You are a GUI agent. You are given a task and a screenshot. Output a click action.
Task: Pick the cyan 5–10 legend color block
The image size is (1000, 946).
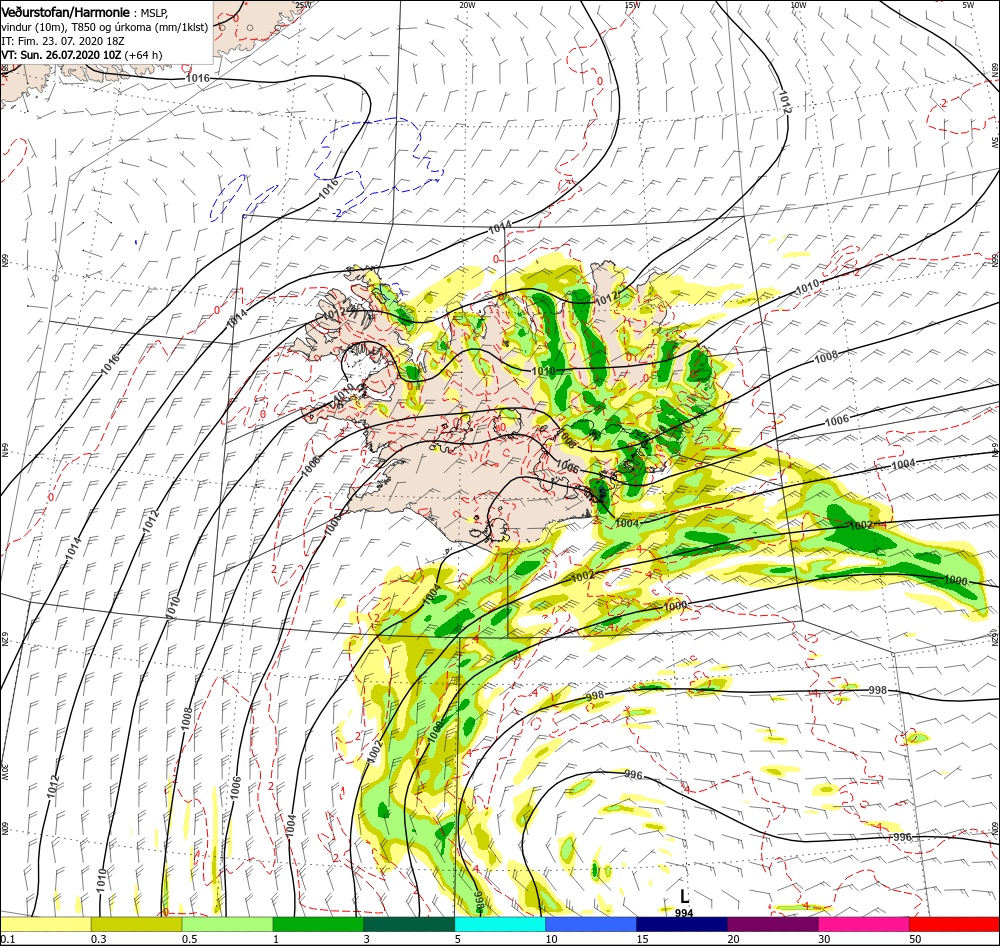point(500,924)
